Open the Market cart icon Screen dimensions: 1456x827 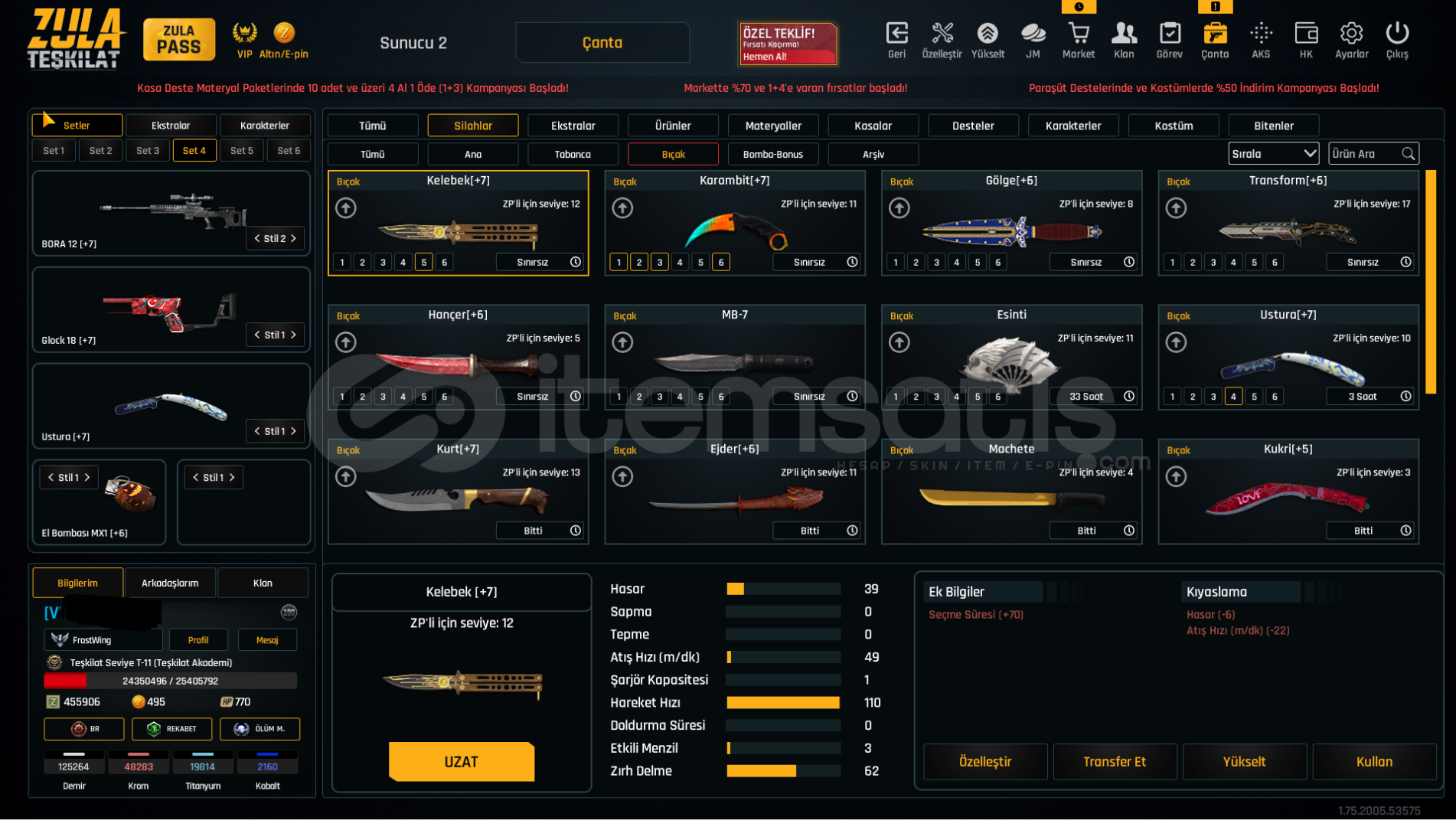click(1079, 33)
